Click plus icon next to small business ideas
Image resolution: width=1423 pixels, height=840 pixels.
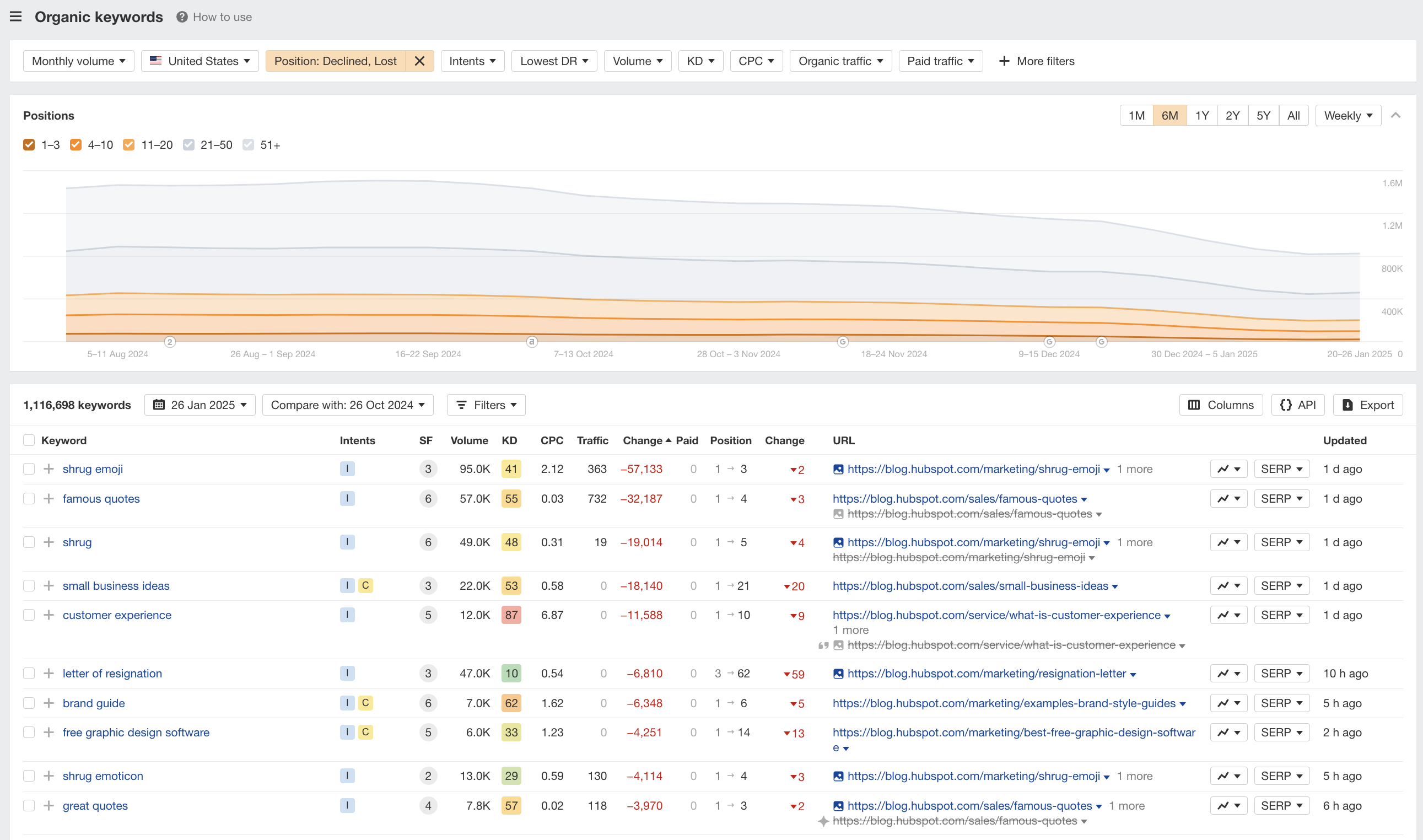point(48,586)
